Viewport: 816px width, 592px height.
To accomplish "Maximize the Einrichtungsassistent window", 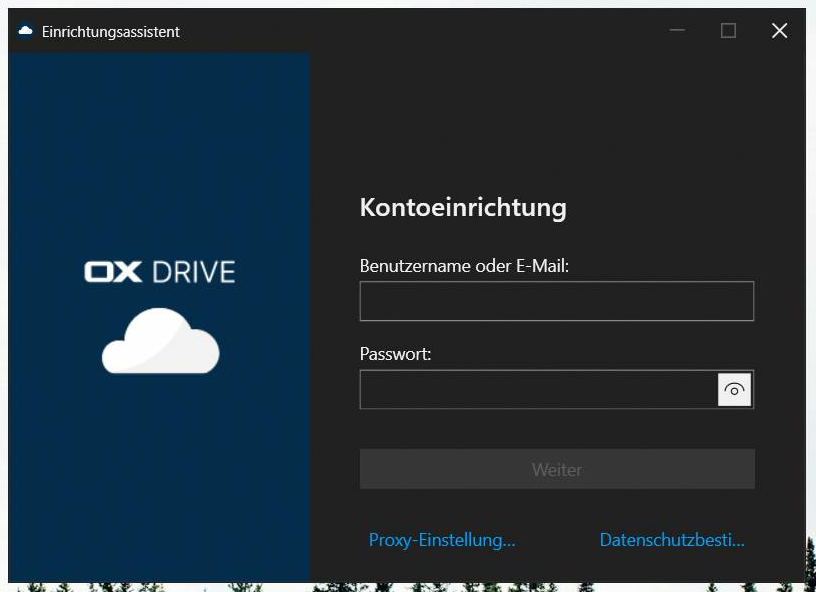I will (x=728, y=31).
